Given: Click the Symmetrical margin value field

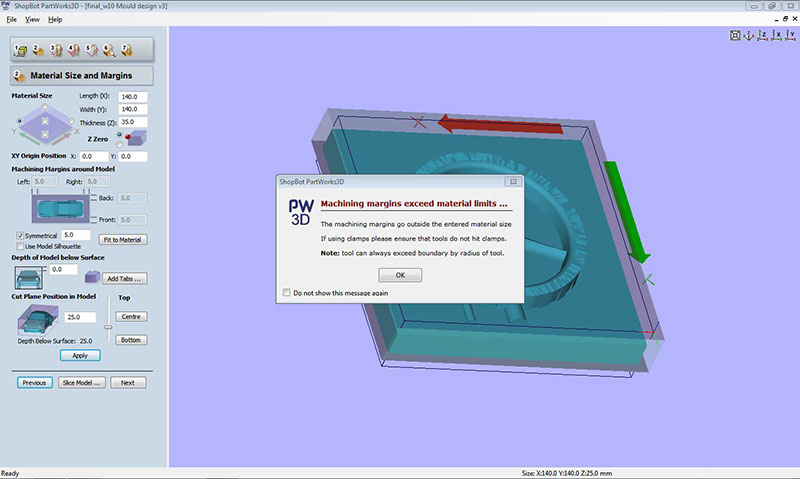Looking at the screenshot, I should (x=76, y=235).
